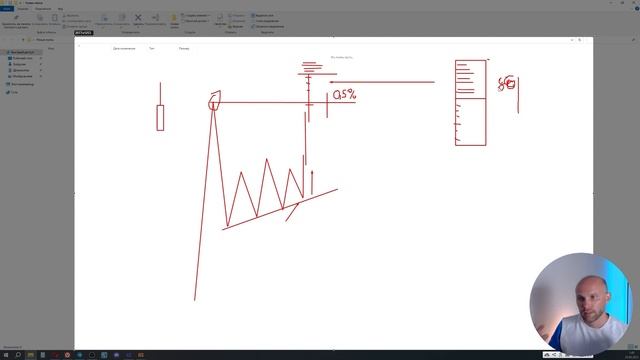Switch to the View ribbon tab
The image size is (640, 360).
(x=60, y=9)
